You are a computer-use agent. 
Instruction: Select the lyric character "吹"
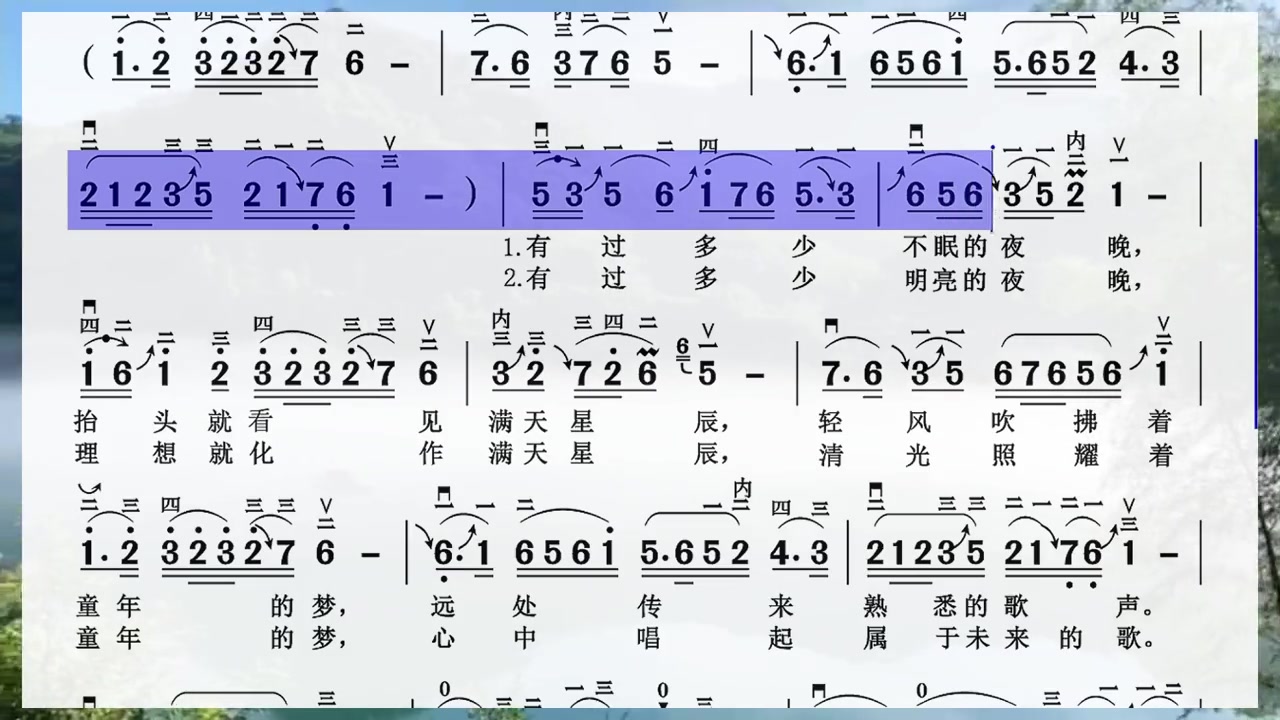(1003, 423)
